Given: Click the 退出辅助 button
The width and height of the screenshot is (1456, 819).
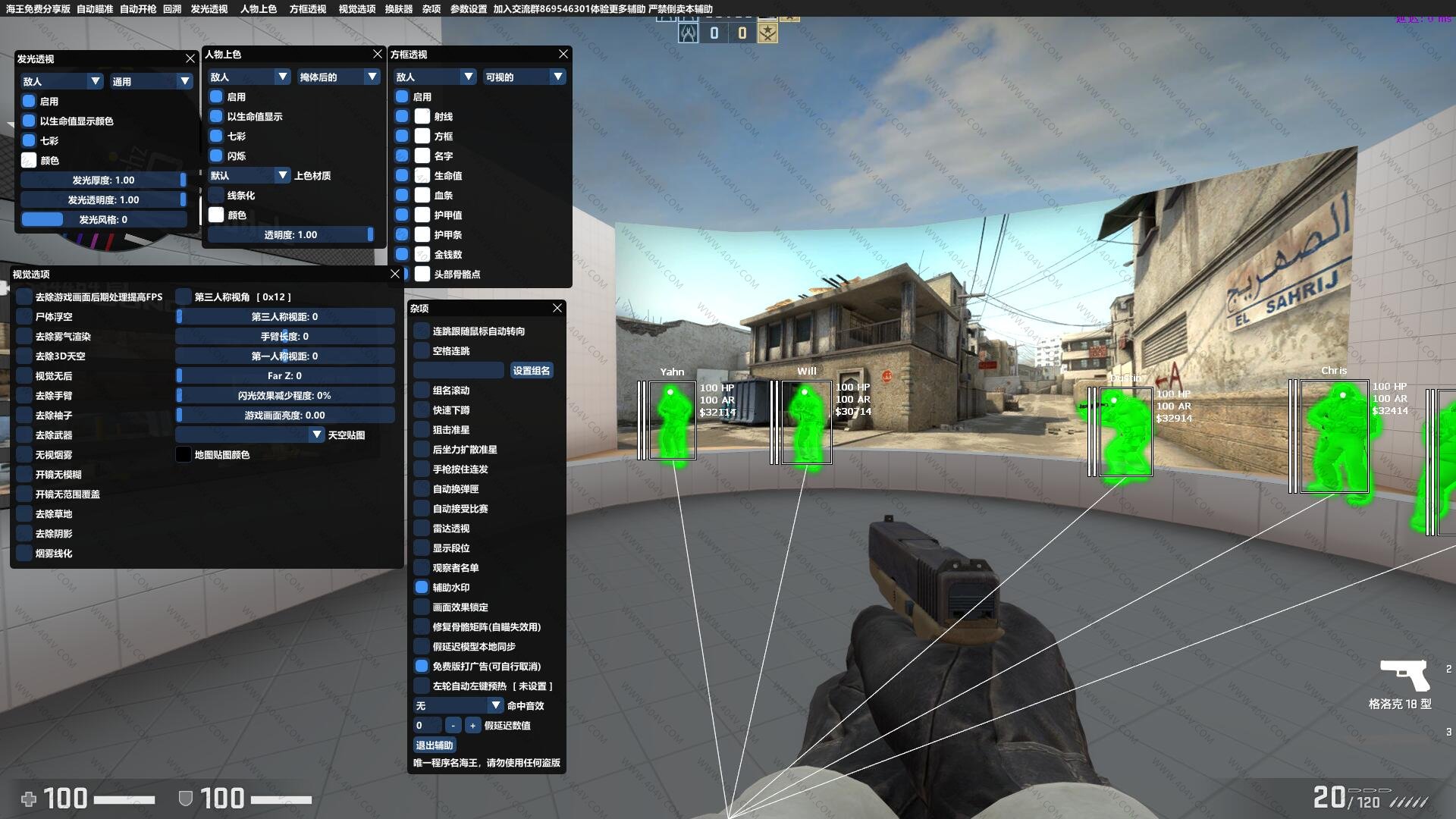Looking at the screenshot, I should (435, 745).
